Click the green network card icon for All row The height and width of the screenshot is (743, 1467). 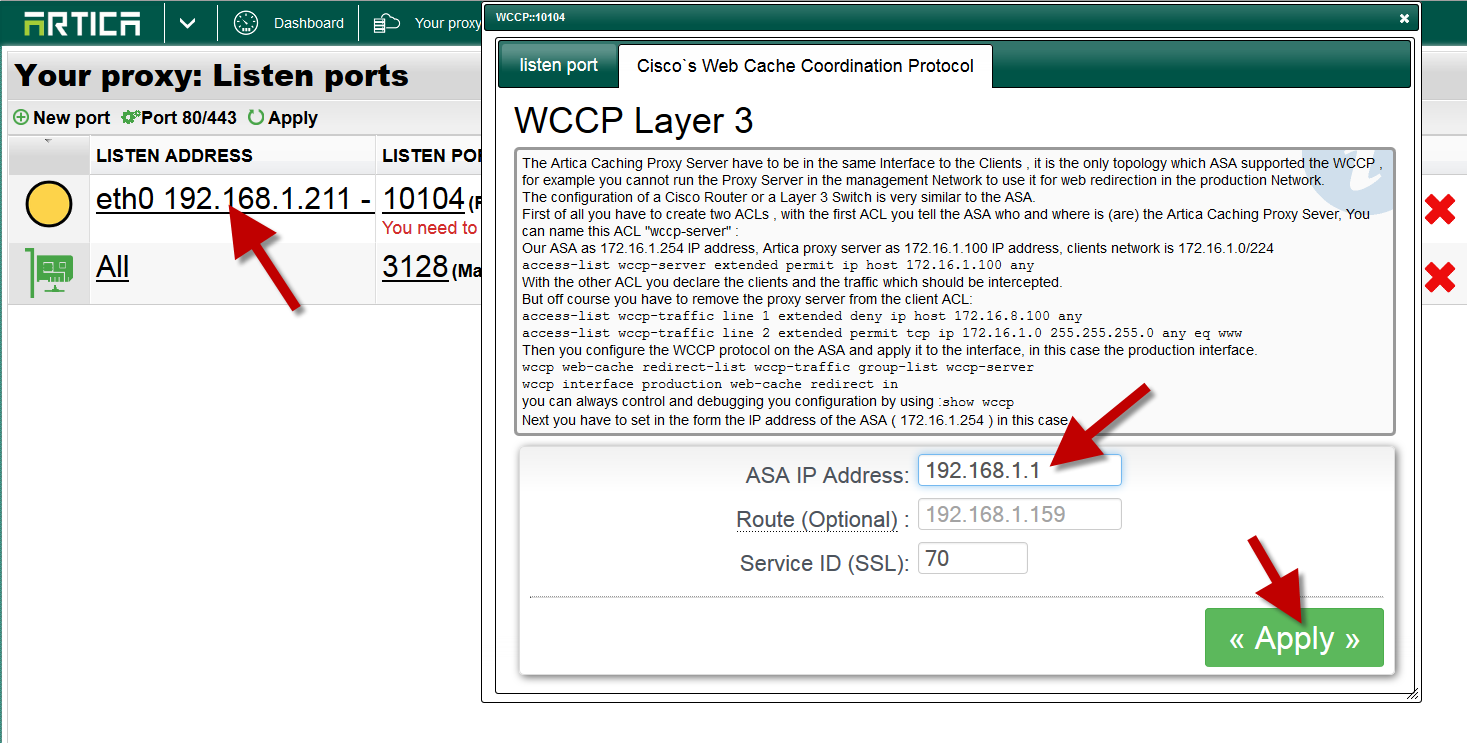point(49,275)
